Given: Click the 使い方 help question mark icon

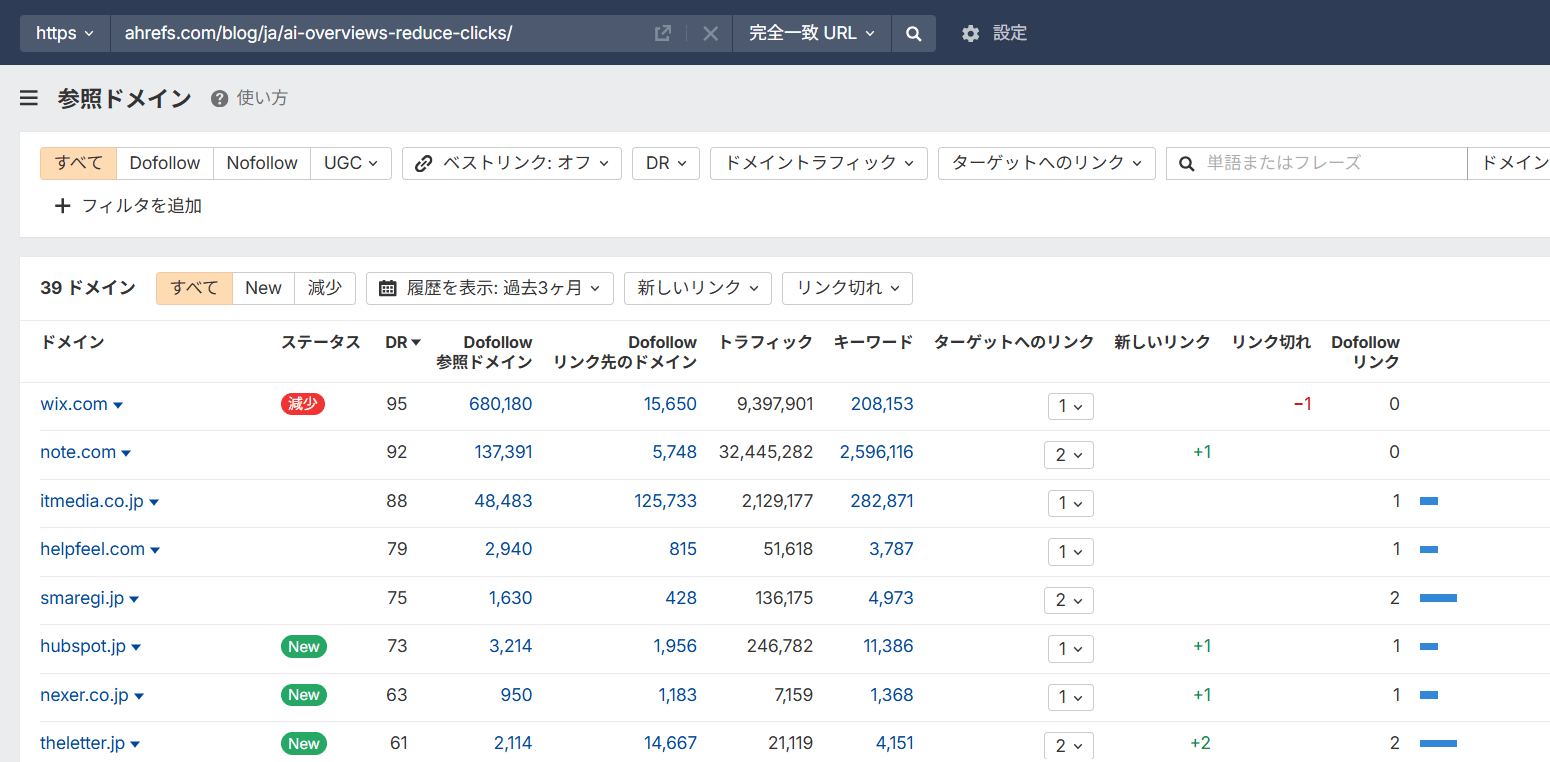Looking at the screenshot, I should [x=220, y=98].
